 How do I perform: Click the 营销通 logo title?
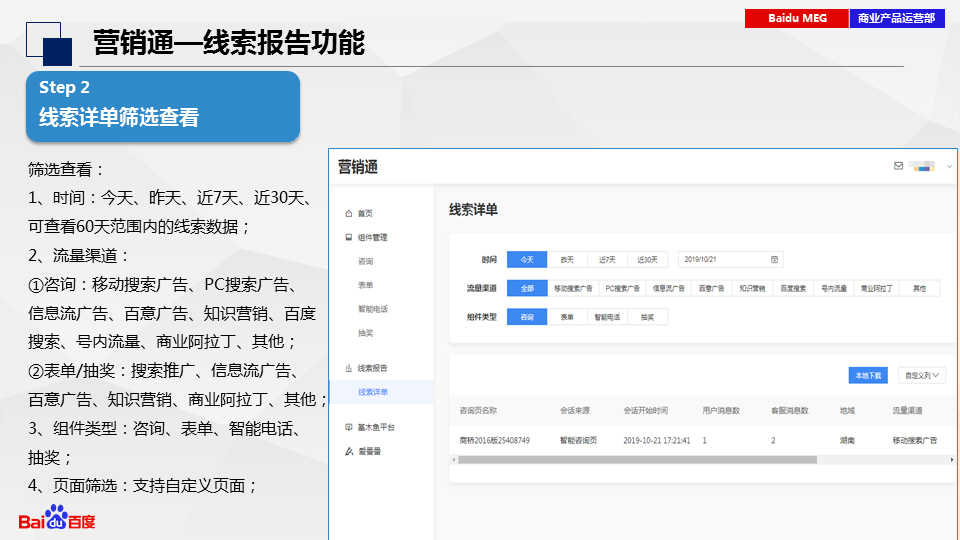tap(358, 167)
